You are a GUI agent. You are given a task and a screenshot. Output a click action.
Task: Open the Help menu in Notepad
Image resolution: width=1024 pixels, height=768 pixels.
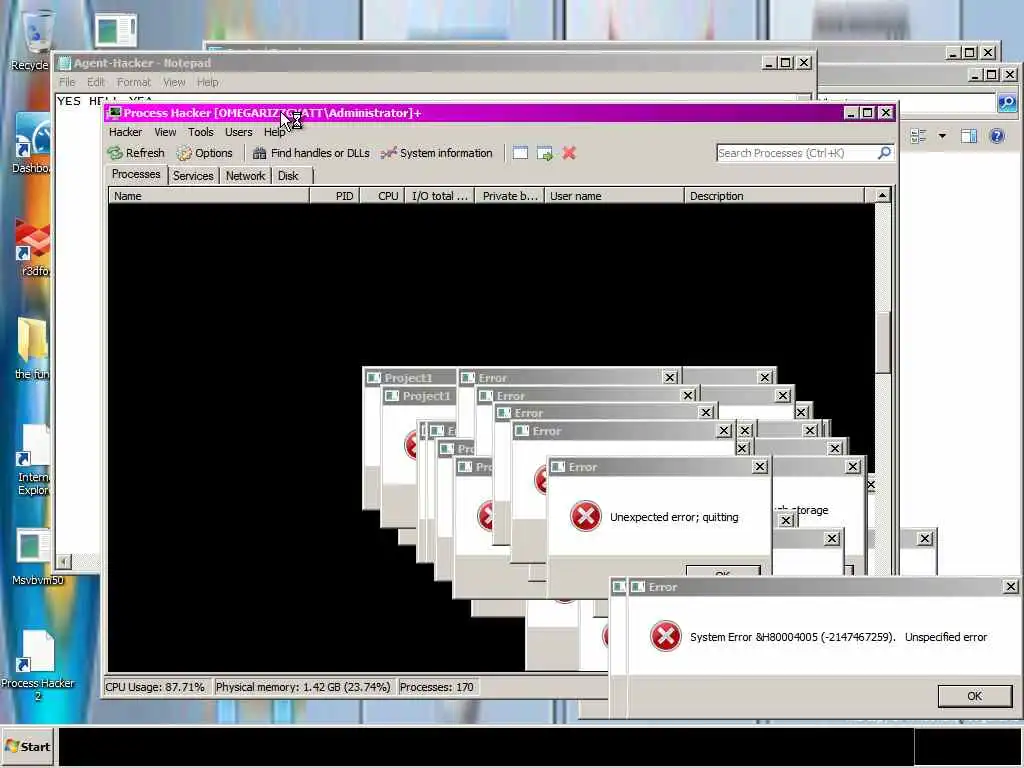click(208, 82)
